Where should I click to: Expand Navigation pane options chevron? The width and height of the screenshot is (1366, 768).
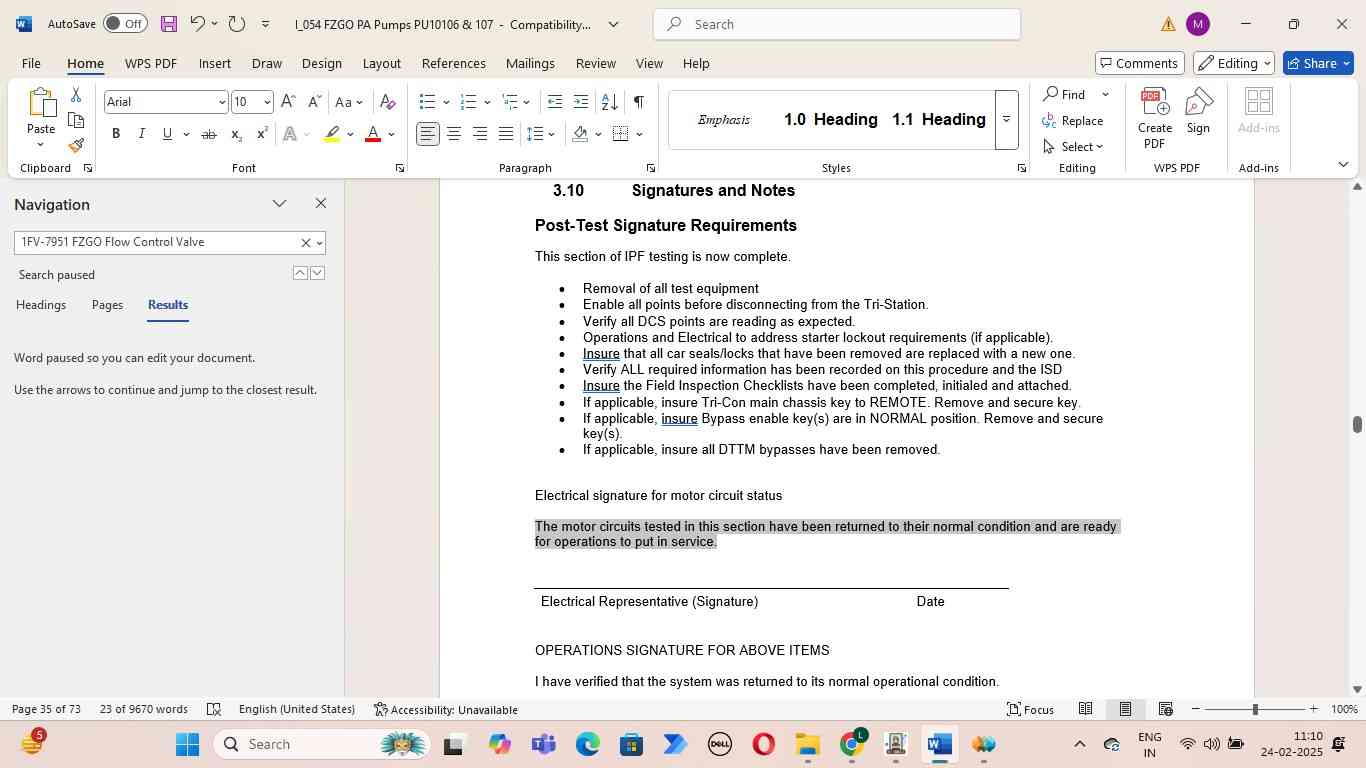pos(279,204)
